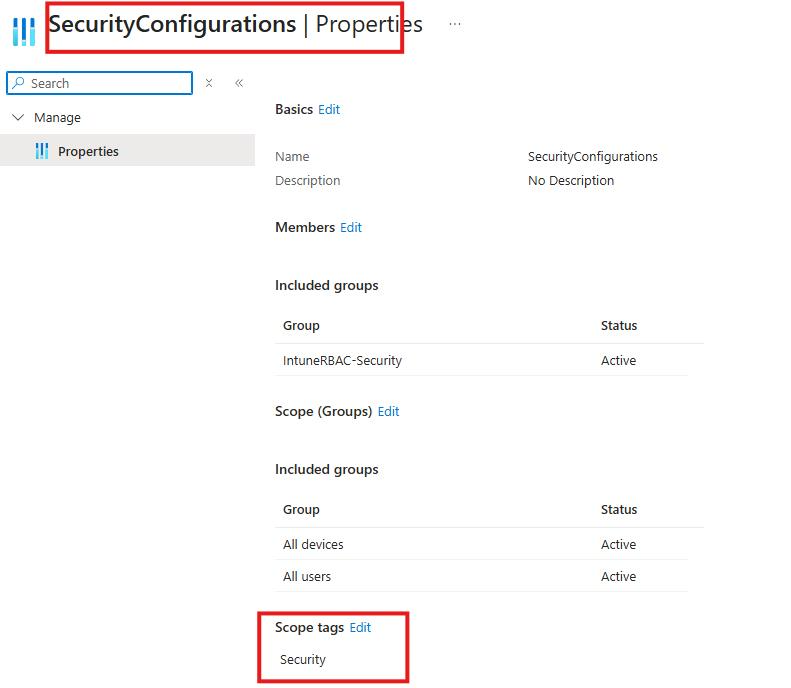Edit the Scope tags section
Screen dimensions: 791x688
(x=360, y=627)
